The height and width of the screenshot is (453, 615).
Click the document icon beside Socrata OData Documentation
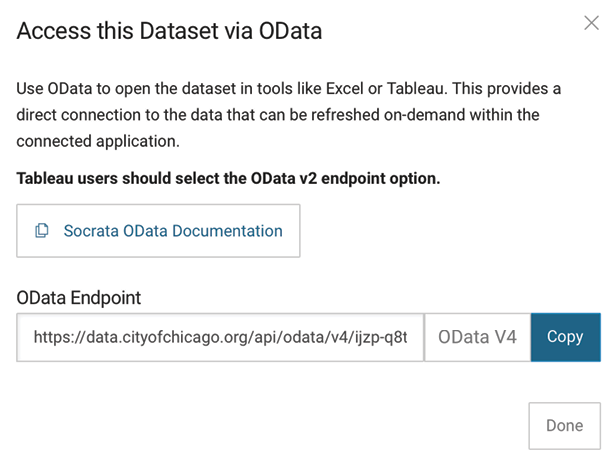[x=42, y=231]
